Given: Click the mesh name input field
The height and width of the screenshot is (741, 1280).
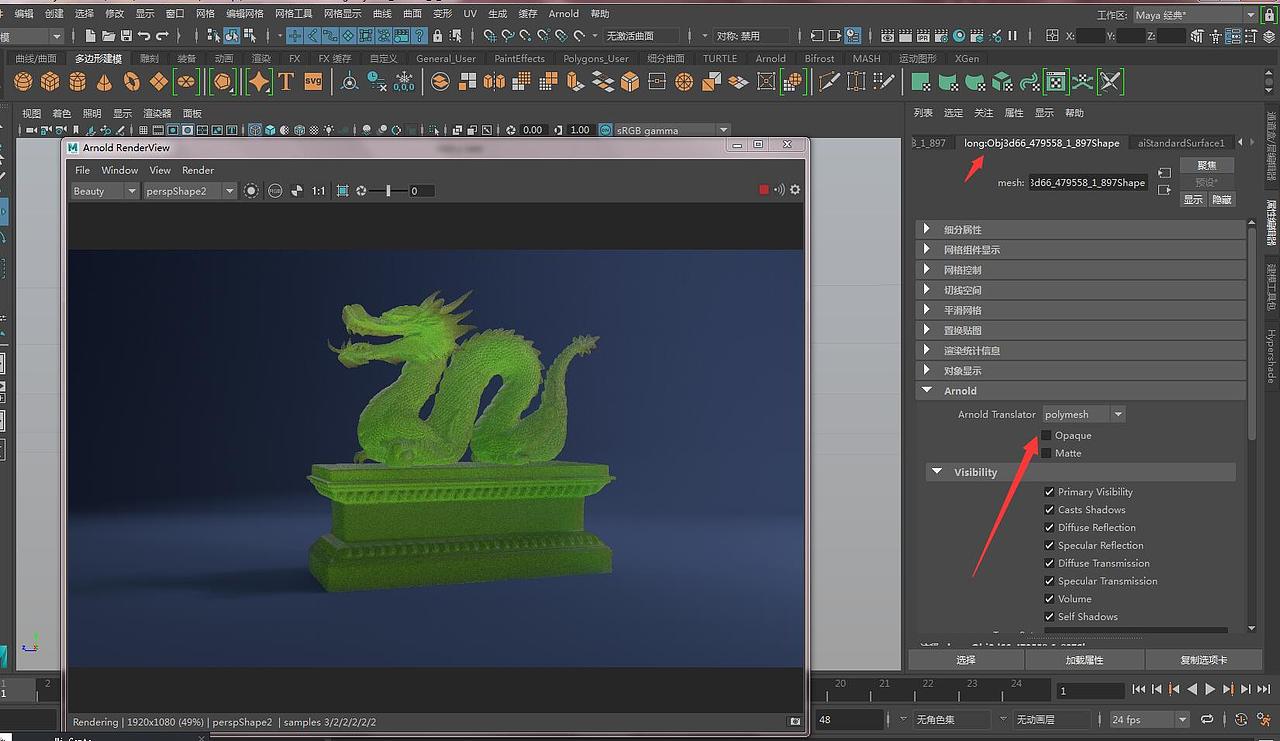Looking at the screenshot, I should click(x=1088, y=182).
